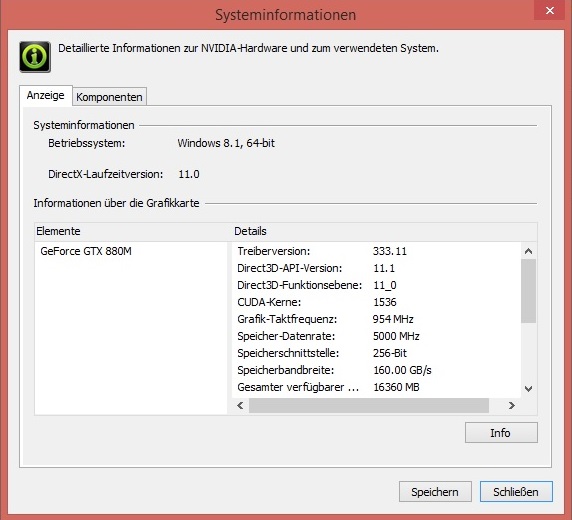The height and width of the screenshot is (520, 572).
Task: Select the driver version value 333.11
Action: click(x=390, y=251)
